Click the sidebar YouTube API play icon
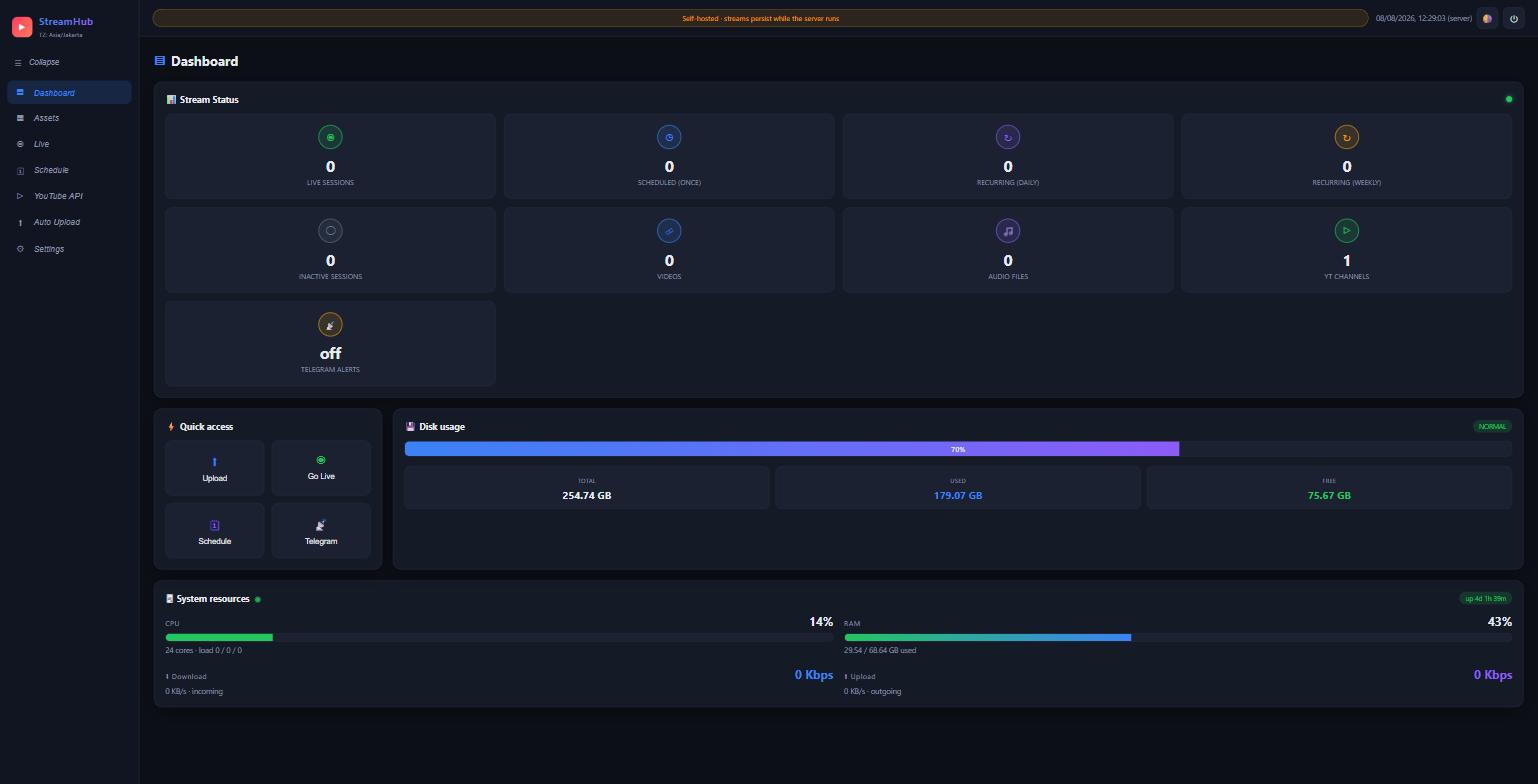1538x784 pixels. coord(20,196)
